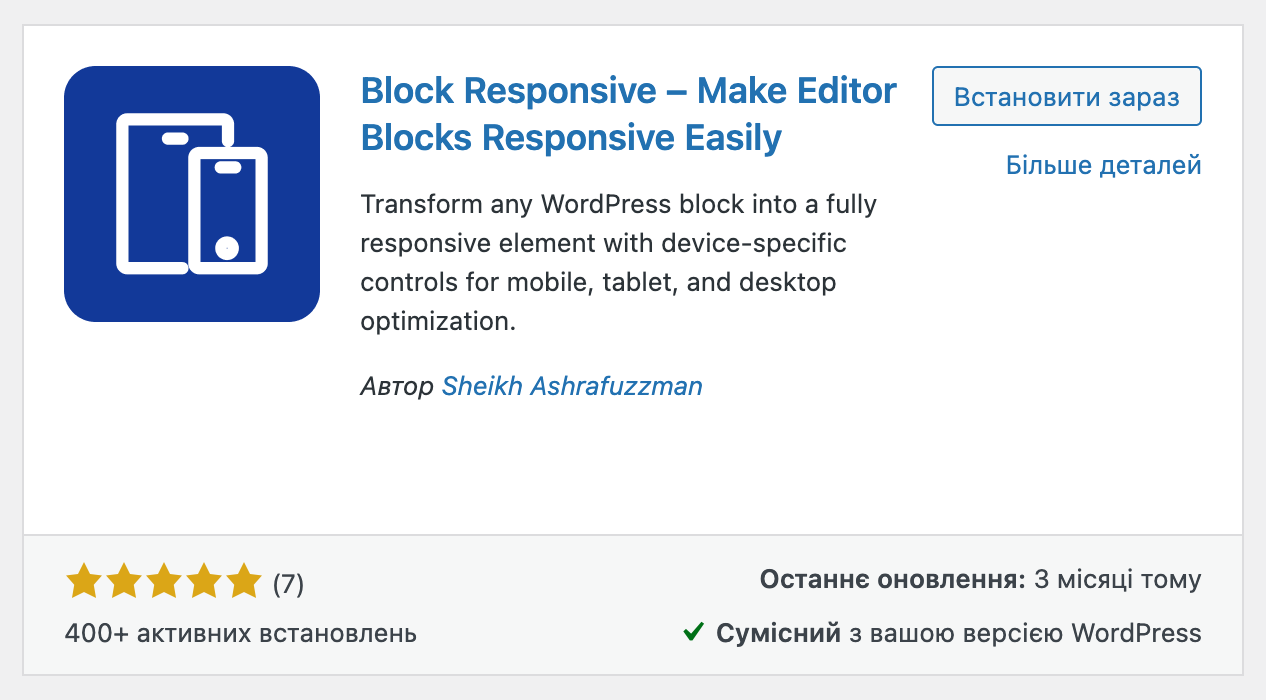Select the second rating star
Image resolution: width=1266 pixels, height=700 pixels.
click(x=125, y=580)
